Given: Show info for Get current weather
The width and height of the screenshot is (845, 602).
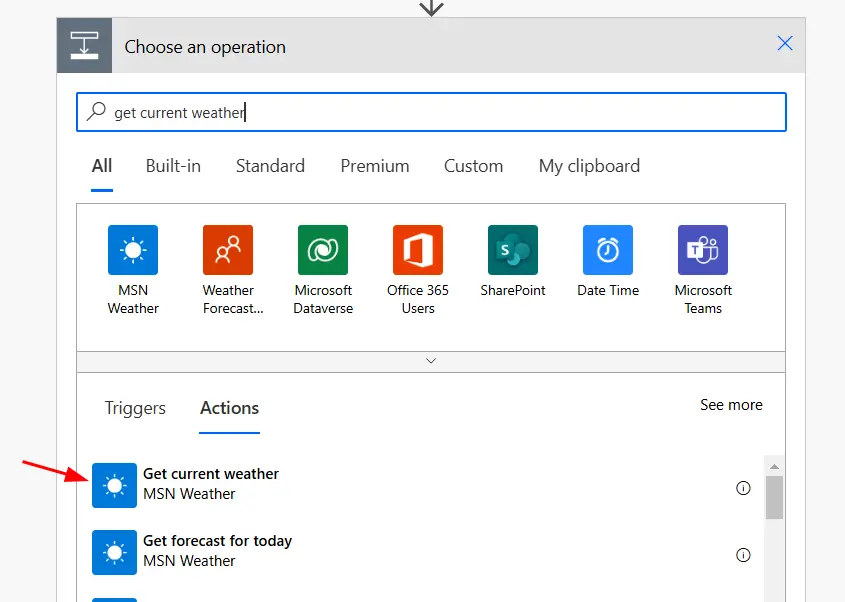Looking at the screenshot, I should tap(743, 488).
